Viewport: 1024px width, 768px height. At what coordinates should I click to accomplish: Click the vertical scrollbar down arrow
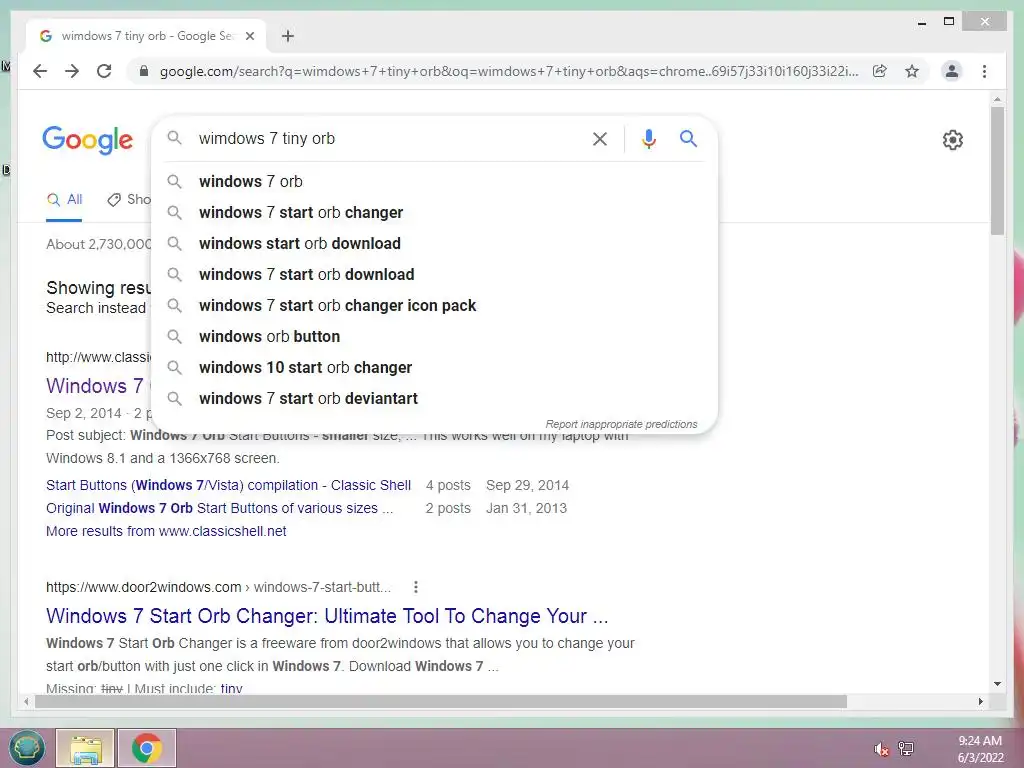[997, 684]
